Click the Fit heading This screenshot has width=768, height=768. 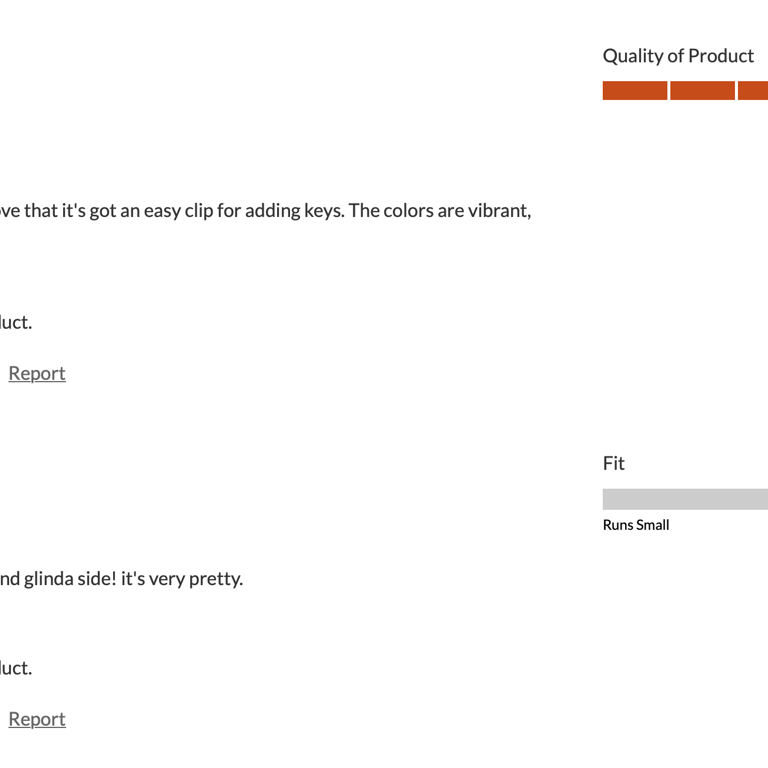(613, 463)
